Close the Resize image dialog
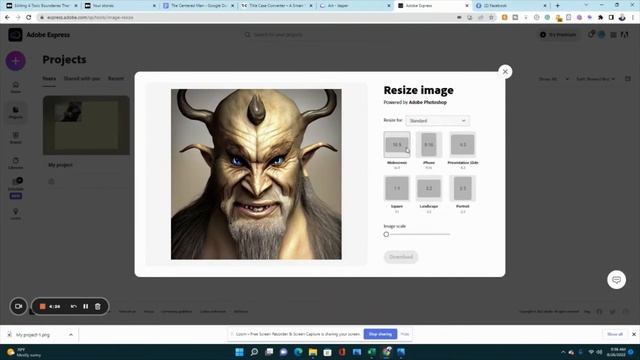 tap(505, 72)
